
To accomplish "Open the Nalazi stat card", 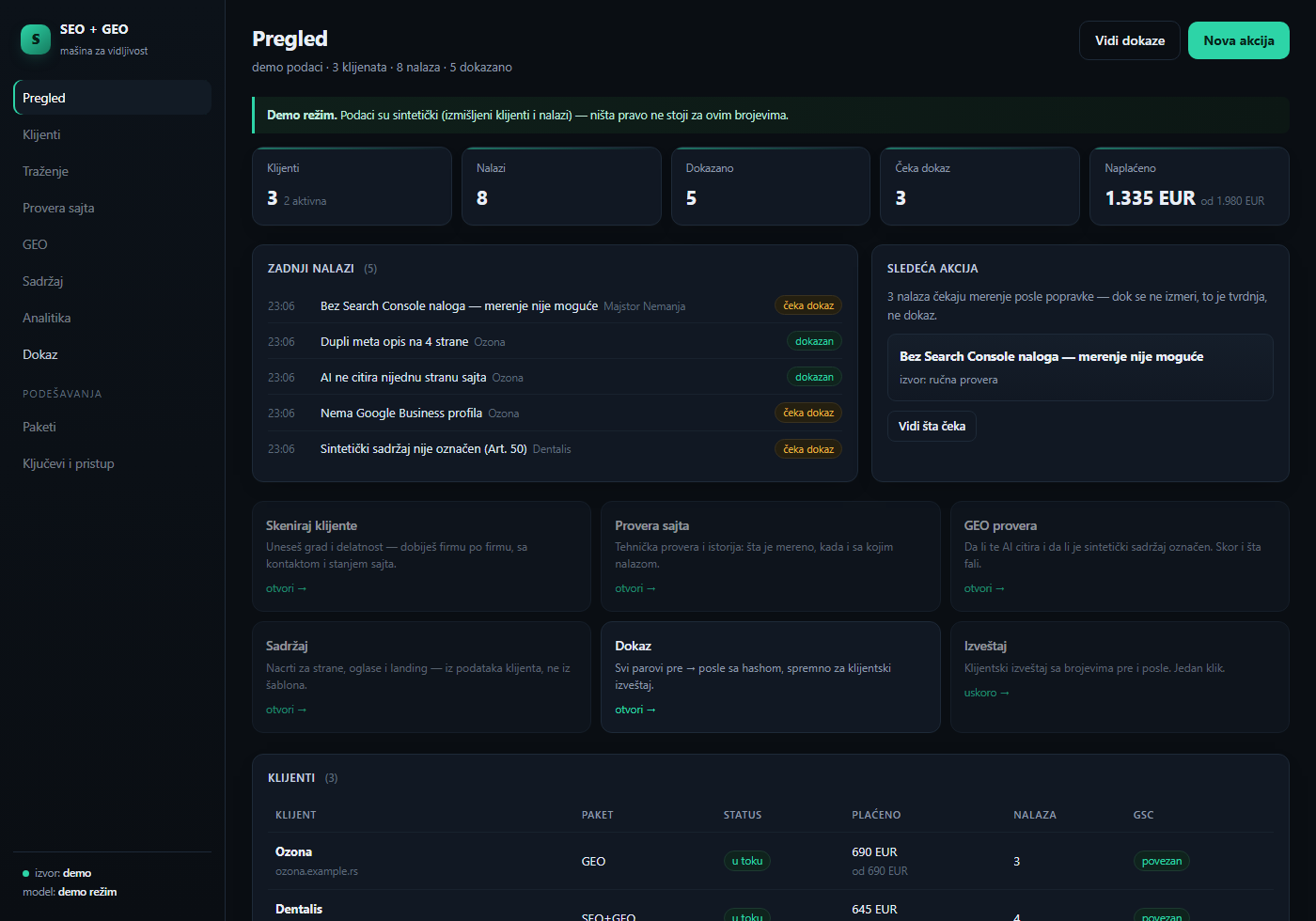I will 561,186.
